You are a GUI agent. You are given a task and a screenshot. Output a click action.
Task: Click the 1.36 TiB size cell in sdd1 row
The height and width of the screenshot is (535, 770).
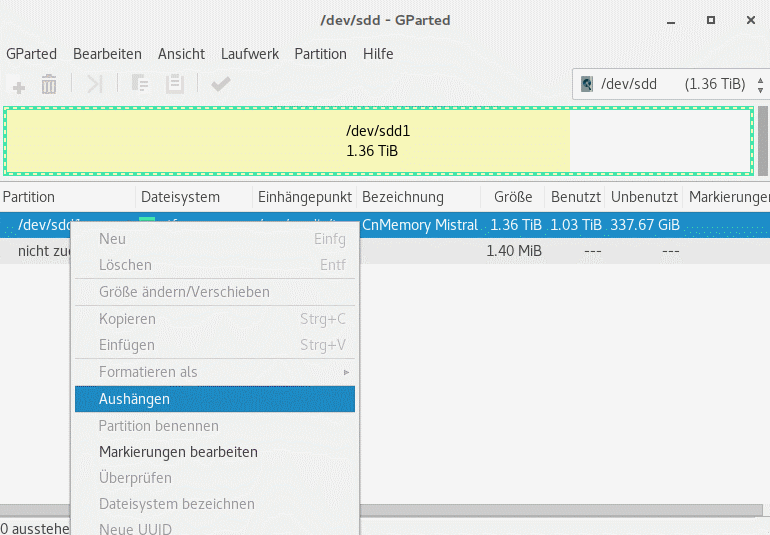tap(516, 225)
